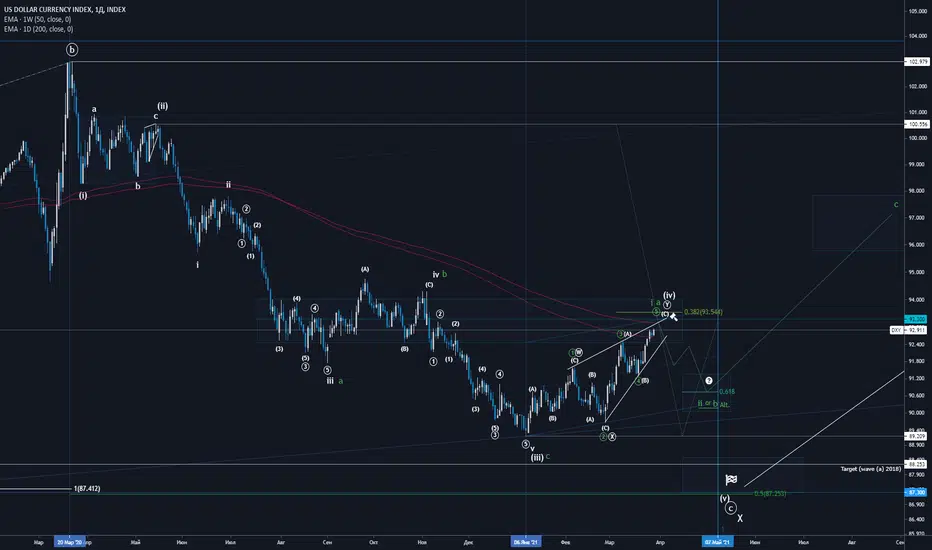The width and height of the screenshot is (932, 550).
Task: Click the DXY 92.911 current price tag
Action: click(909, 330)
